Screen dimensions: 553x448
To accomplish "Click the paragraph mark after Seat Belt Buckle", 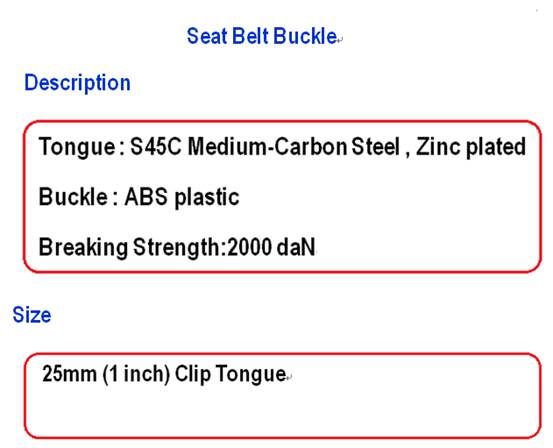I will (340, 40).
